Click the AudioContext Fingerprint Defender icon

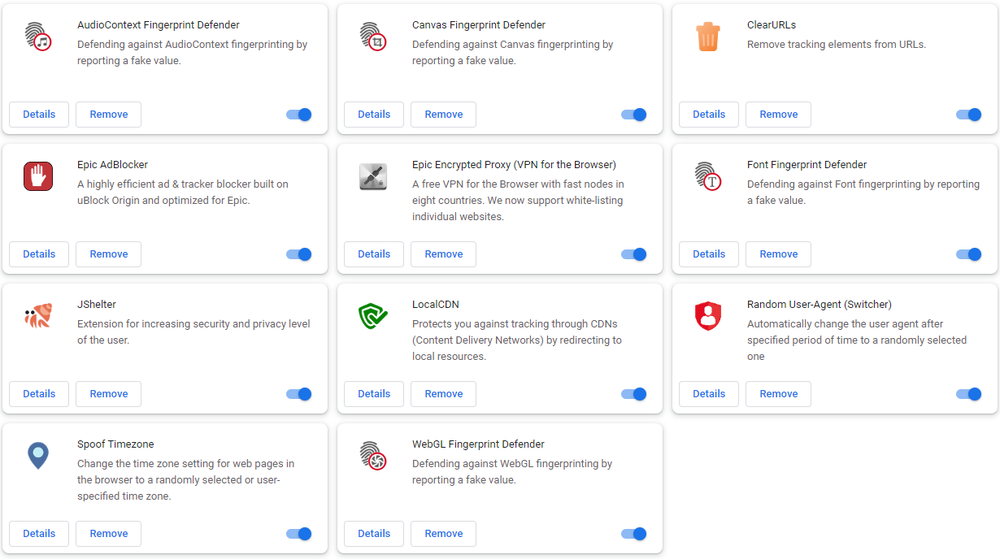tap(38, 36)
